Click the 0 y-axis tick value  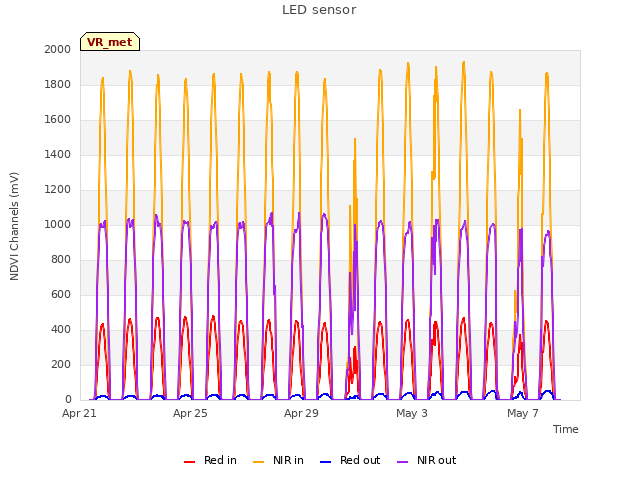[68, 400]
